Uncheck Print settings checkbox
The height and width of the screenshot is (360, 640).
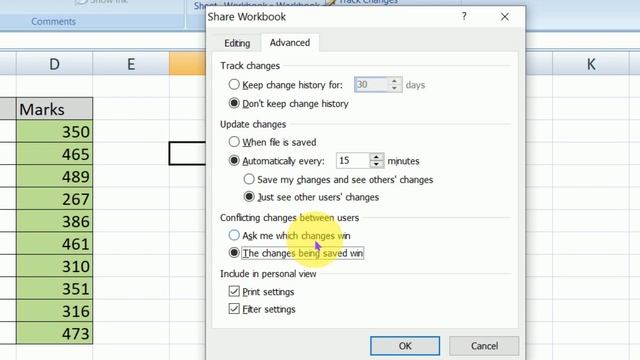pyautogui.click(x=234, y=291)
